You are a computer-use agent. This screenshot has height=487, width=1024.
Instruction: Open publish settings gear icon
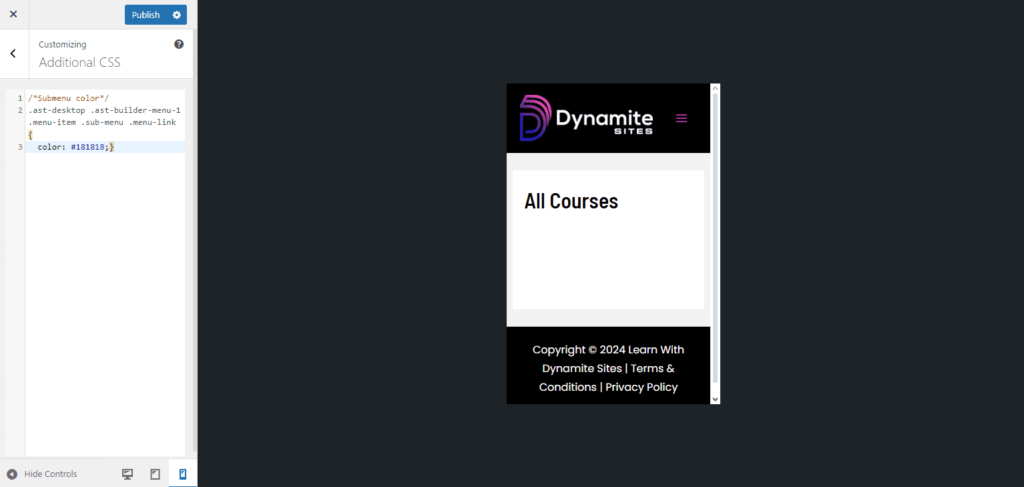177,15
